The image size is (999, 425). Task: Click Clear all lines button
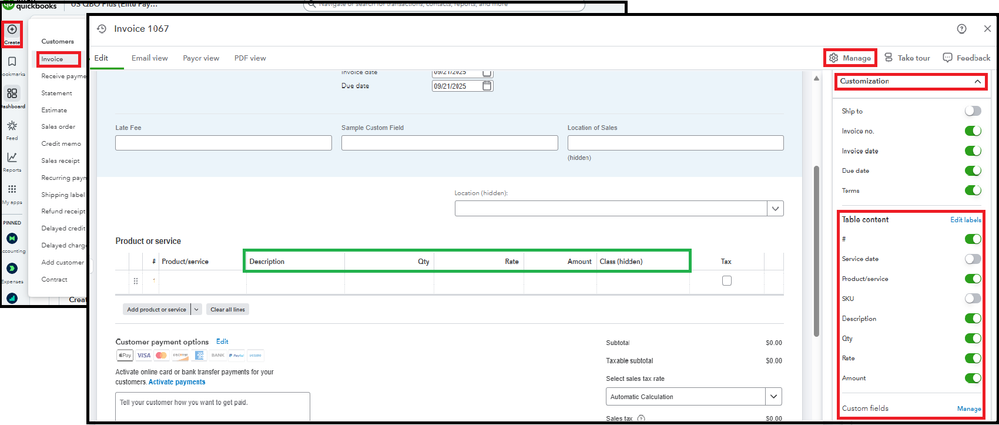pyautogui.click(x=227, y=309)
